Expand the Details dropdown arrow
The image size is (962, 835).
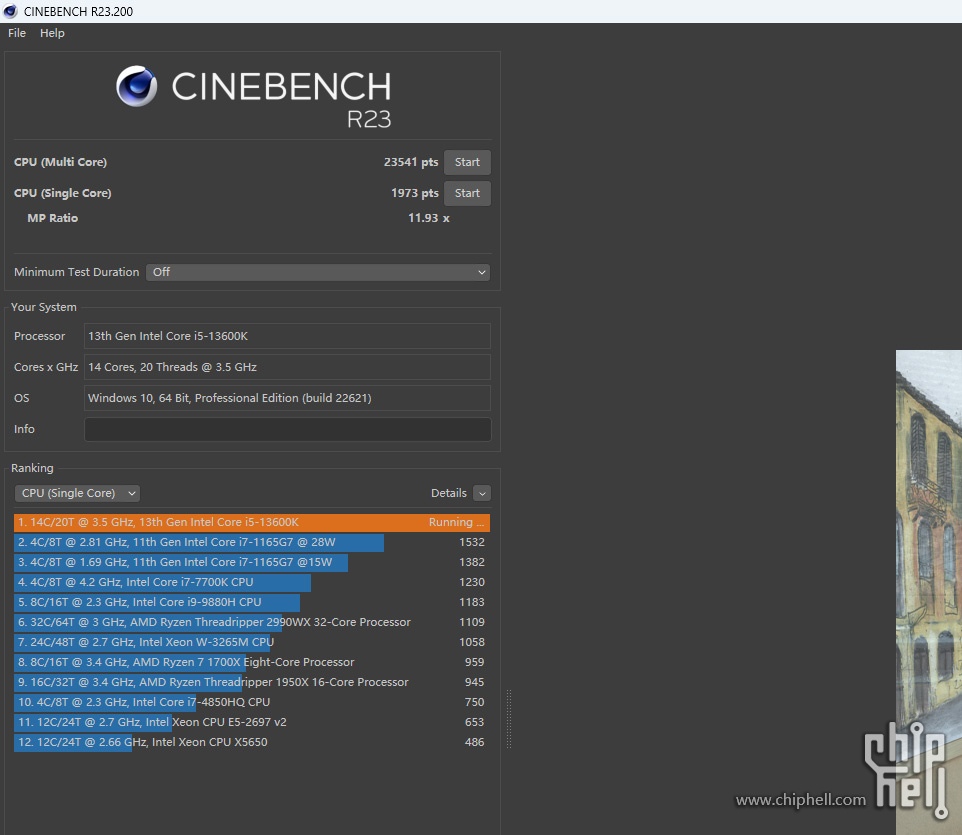click(x=482, y=493)
